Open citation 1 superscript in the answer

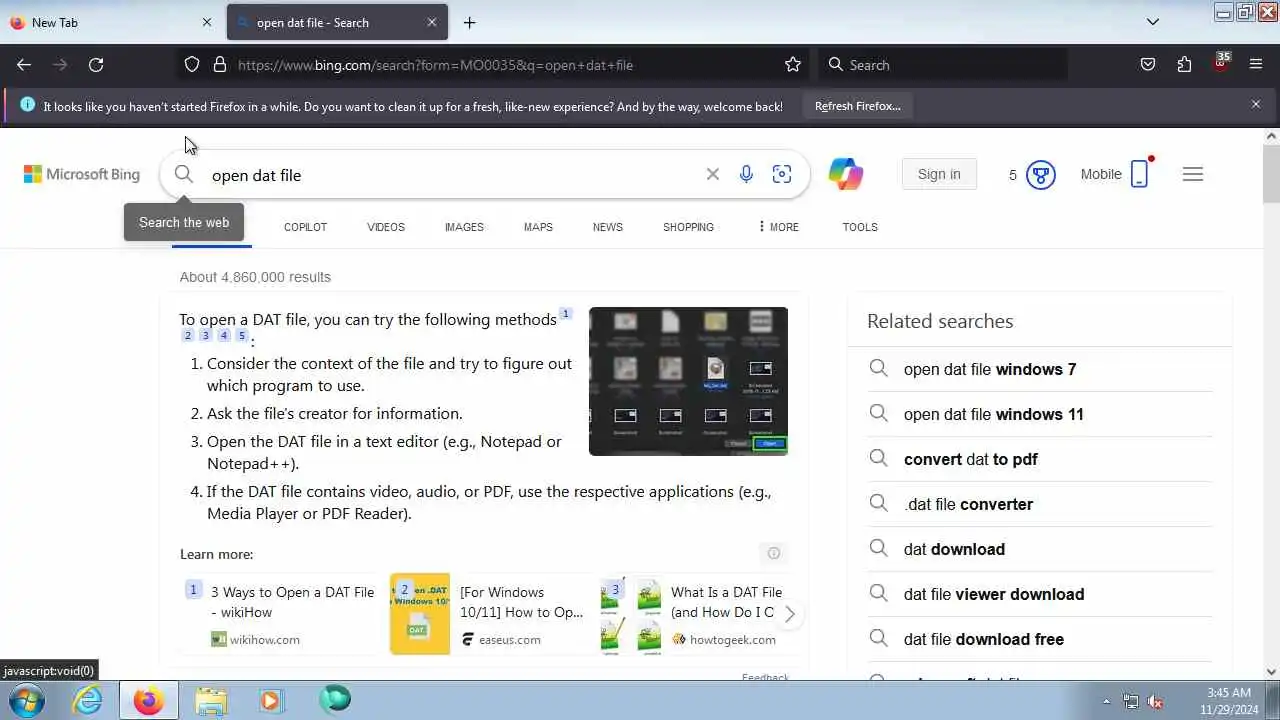click(565, 314)
